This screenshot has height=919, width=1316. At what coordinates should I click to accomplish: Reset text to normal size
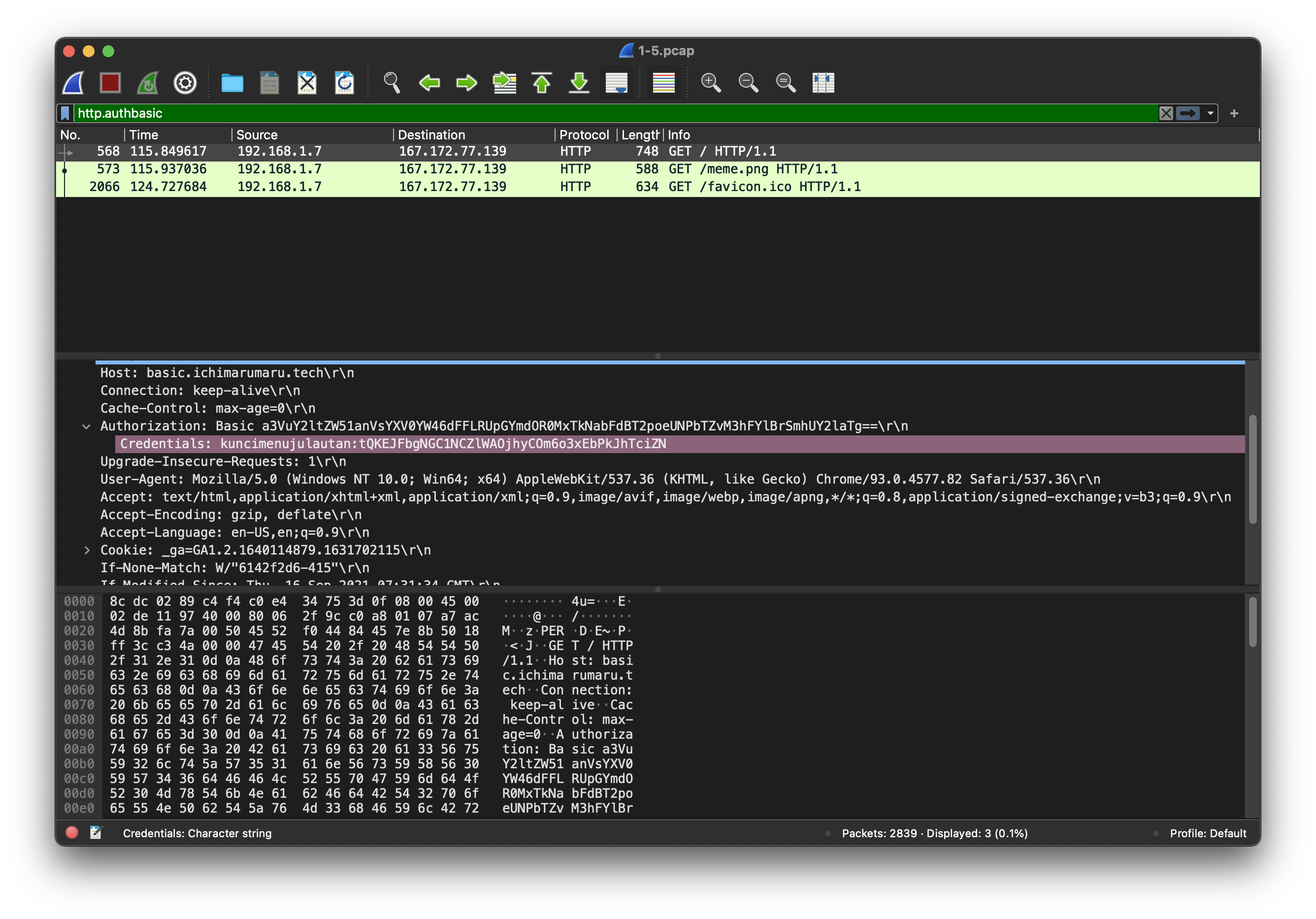click(786, 83)
